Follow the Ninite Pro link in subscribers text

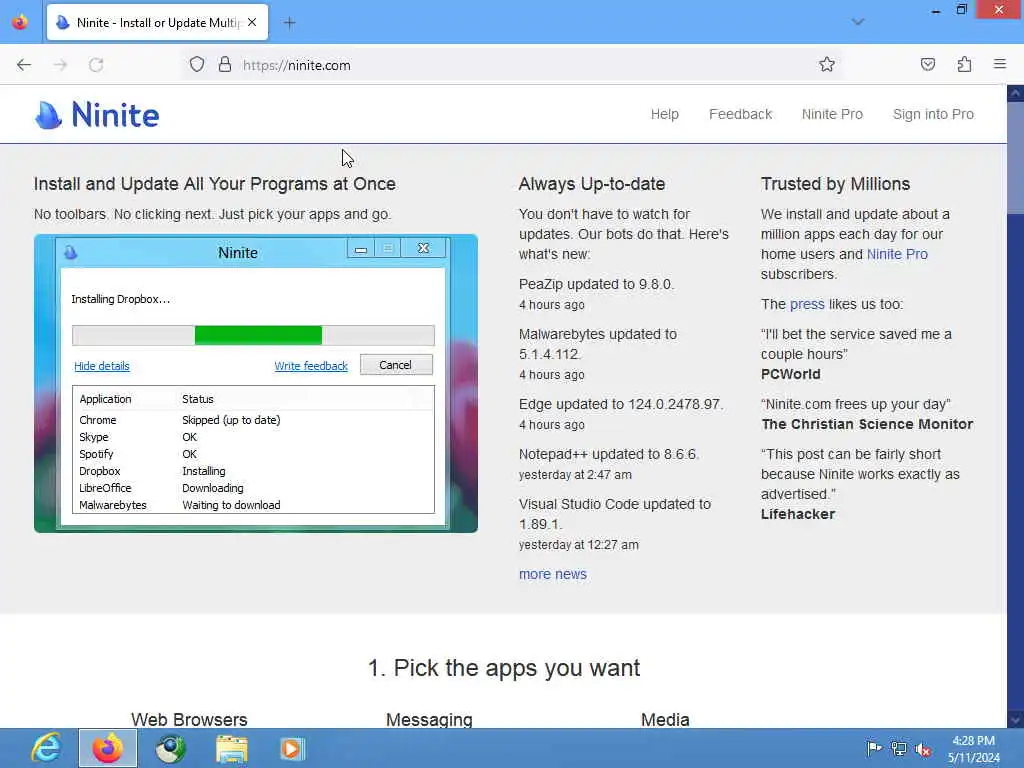(x=897, y=254)
